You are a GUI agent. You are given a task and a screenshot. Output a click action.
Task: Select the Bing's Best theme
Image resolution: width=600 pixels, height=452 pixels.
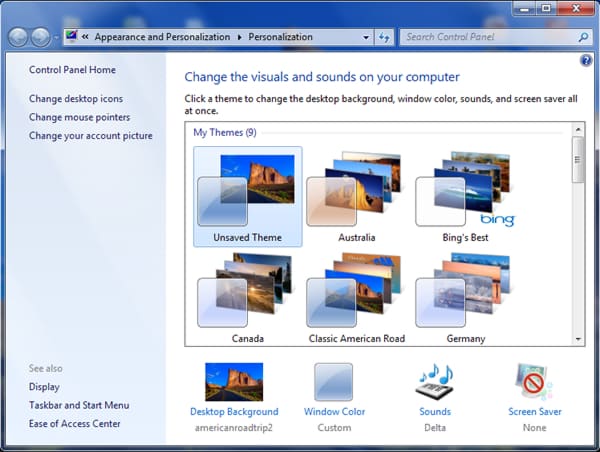(463, 196)
